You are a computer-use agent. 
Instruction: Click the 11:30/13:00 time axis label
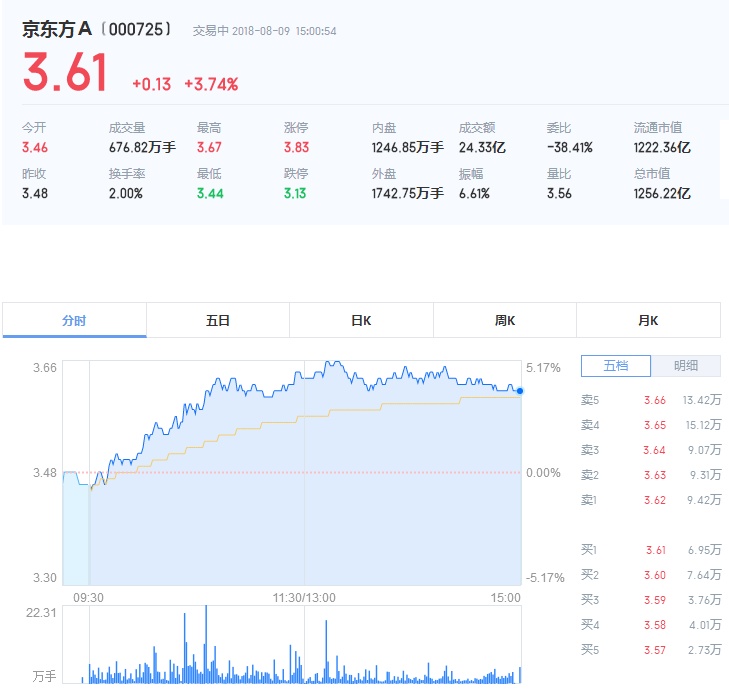tap(304, 598)
